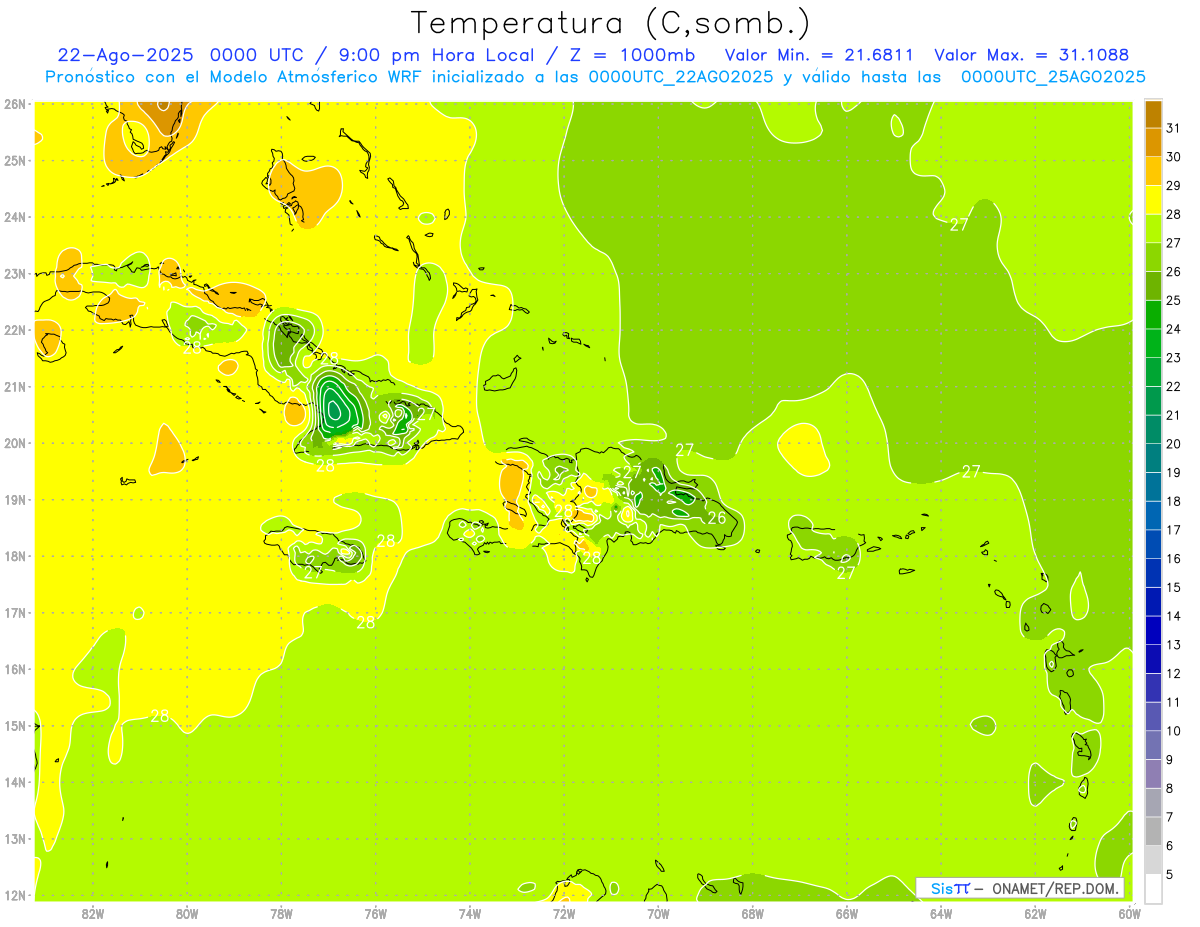Select "Valor Min. = 21.6811" in the header
This screenshot has width=1200, height=927.
pos(819,55)
